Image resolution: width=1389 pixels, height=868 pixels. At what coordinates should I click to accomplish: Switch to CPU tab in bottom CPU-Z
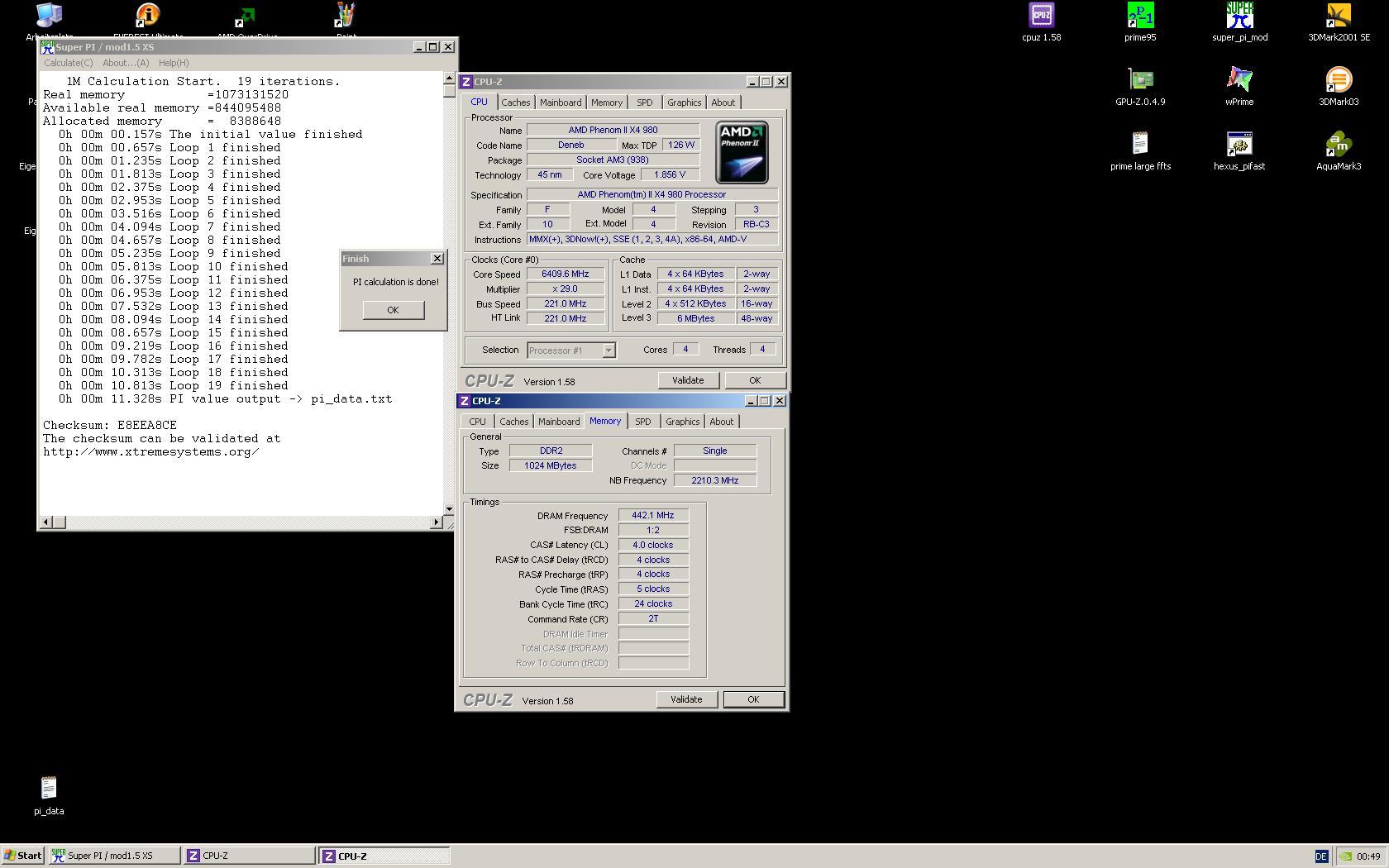477,422
